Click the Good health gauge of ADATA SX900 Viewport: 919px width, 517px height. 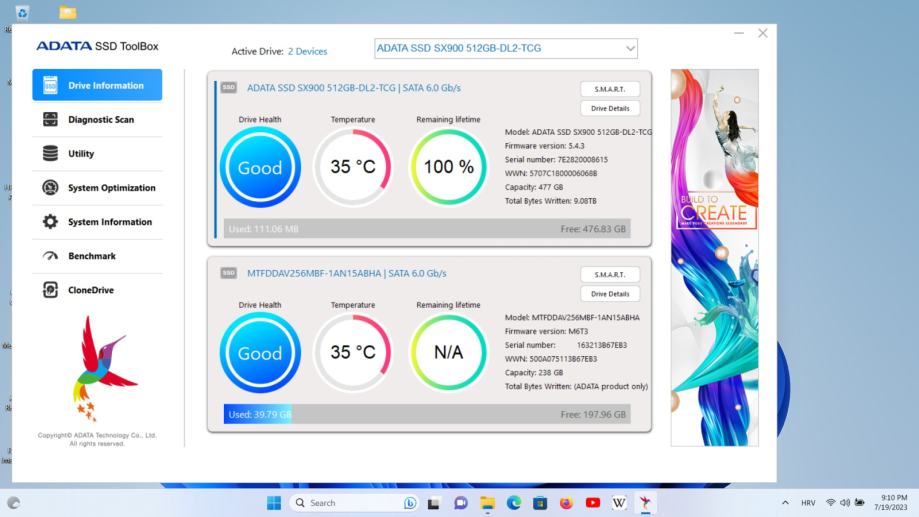point(260,167)
